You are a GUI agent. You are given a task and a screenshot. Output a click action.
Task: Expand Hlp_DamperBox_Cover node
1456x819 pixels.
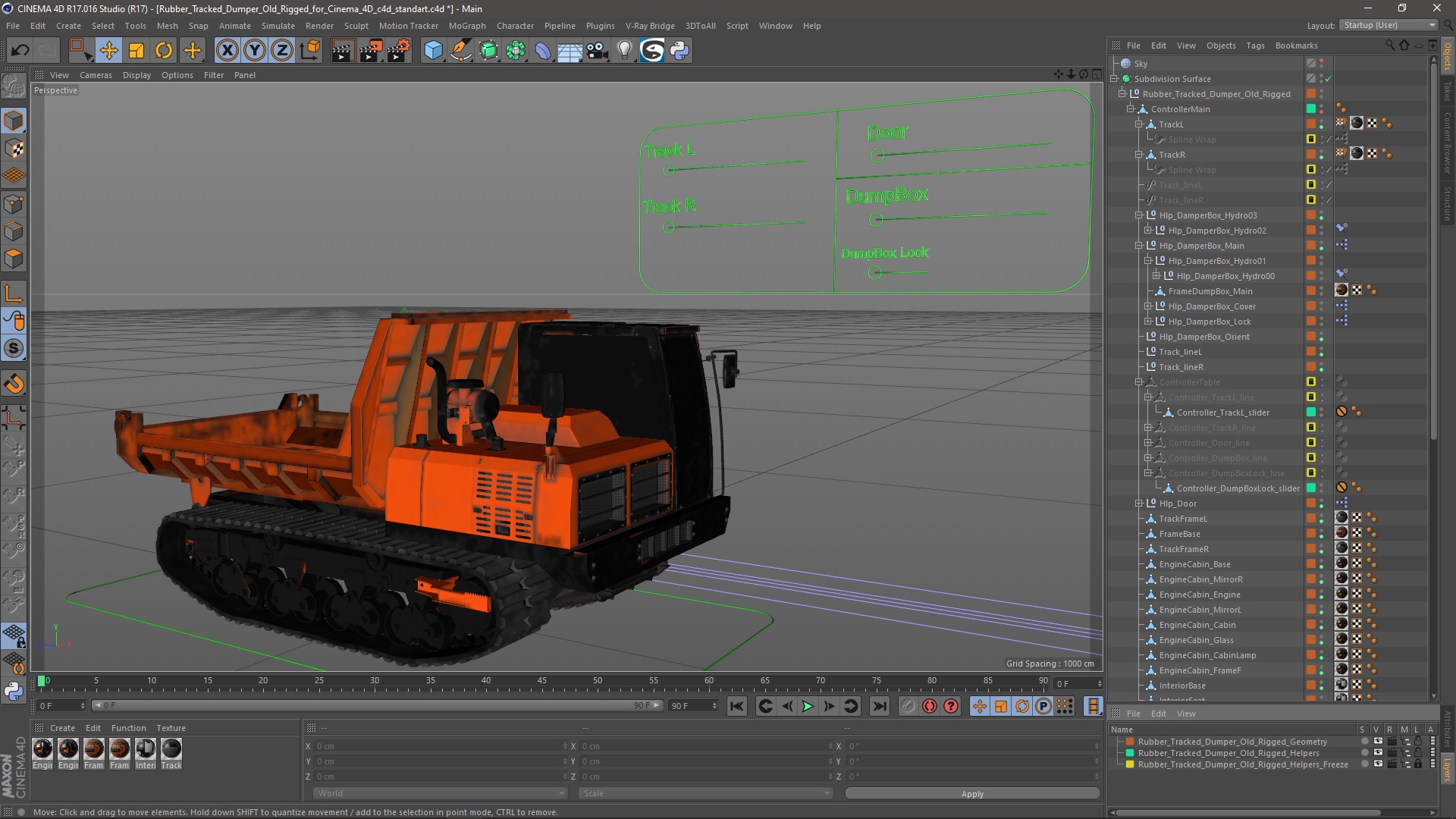point(1148,306)
